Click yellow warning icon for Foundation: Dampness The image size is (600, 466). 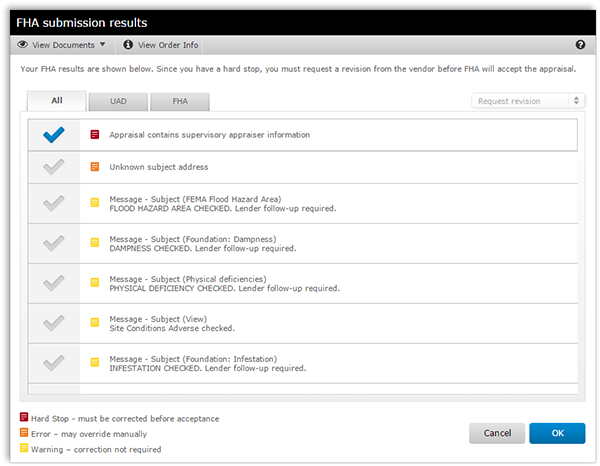click(95, 243)
